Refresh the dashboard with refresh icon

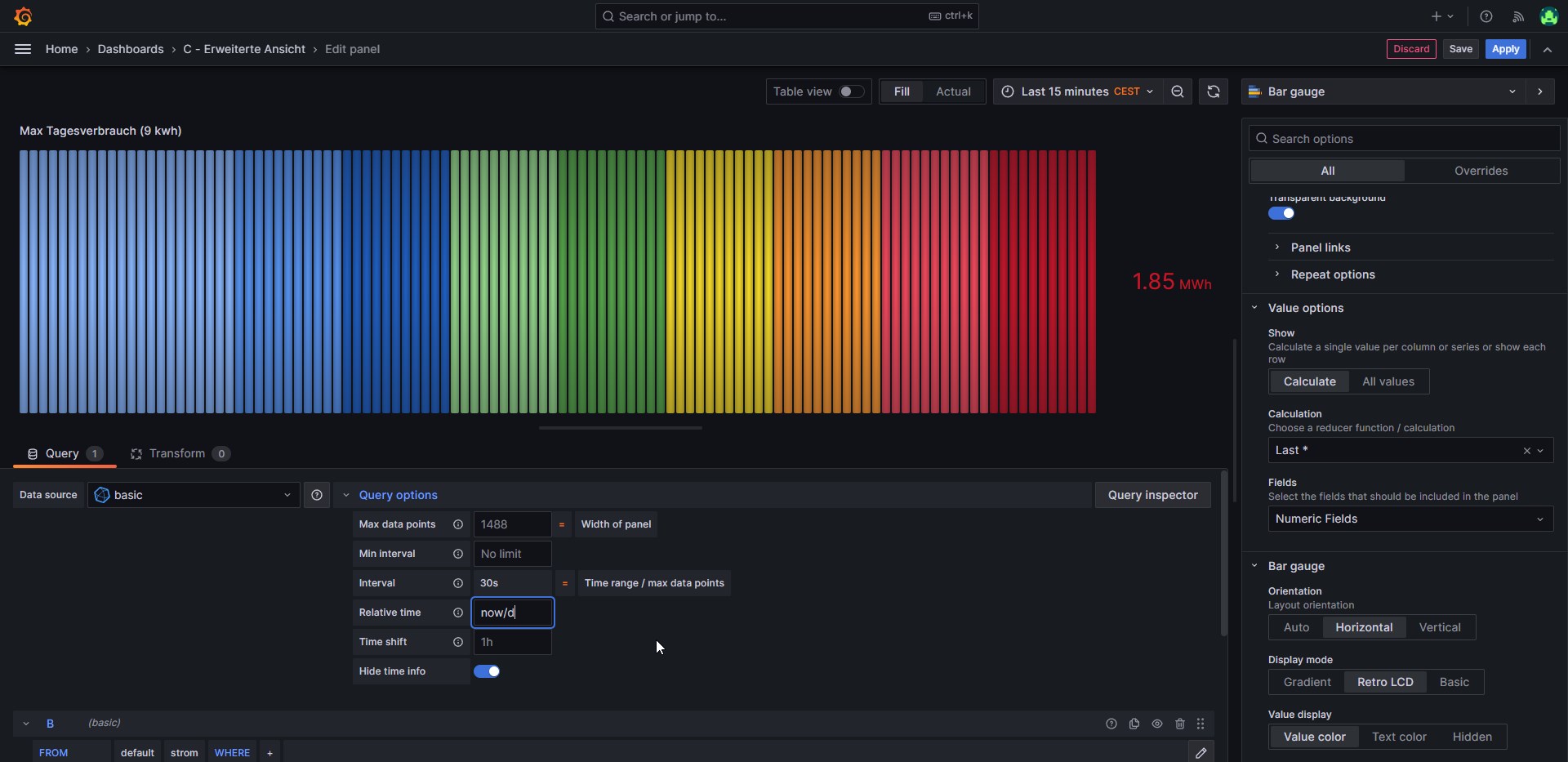[1214, 91]
